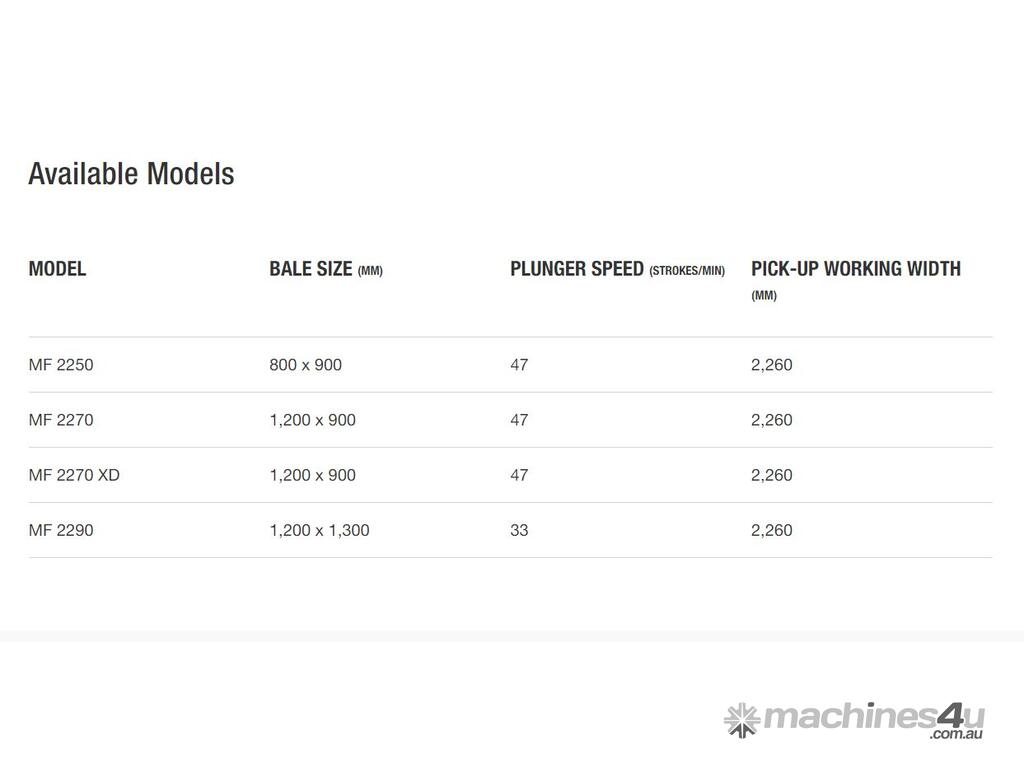Click MF 2250 pick-up width 2,260
Image resolution: width=1024 pixels, height=768 pixels.
click(x=771, y=365)
